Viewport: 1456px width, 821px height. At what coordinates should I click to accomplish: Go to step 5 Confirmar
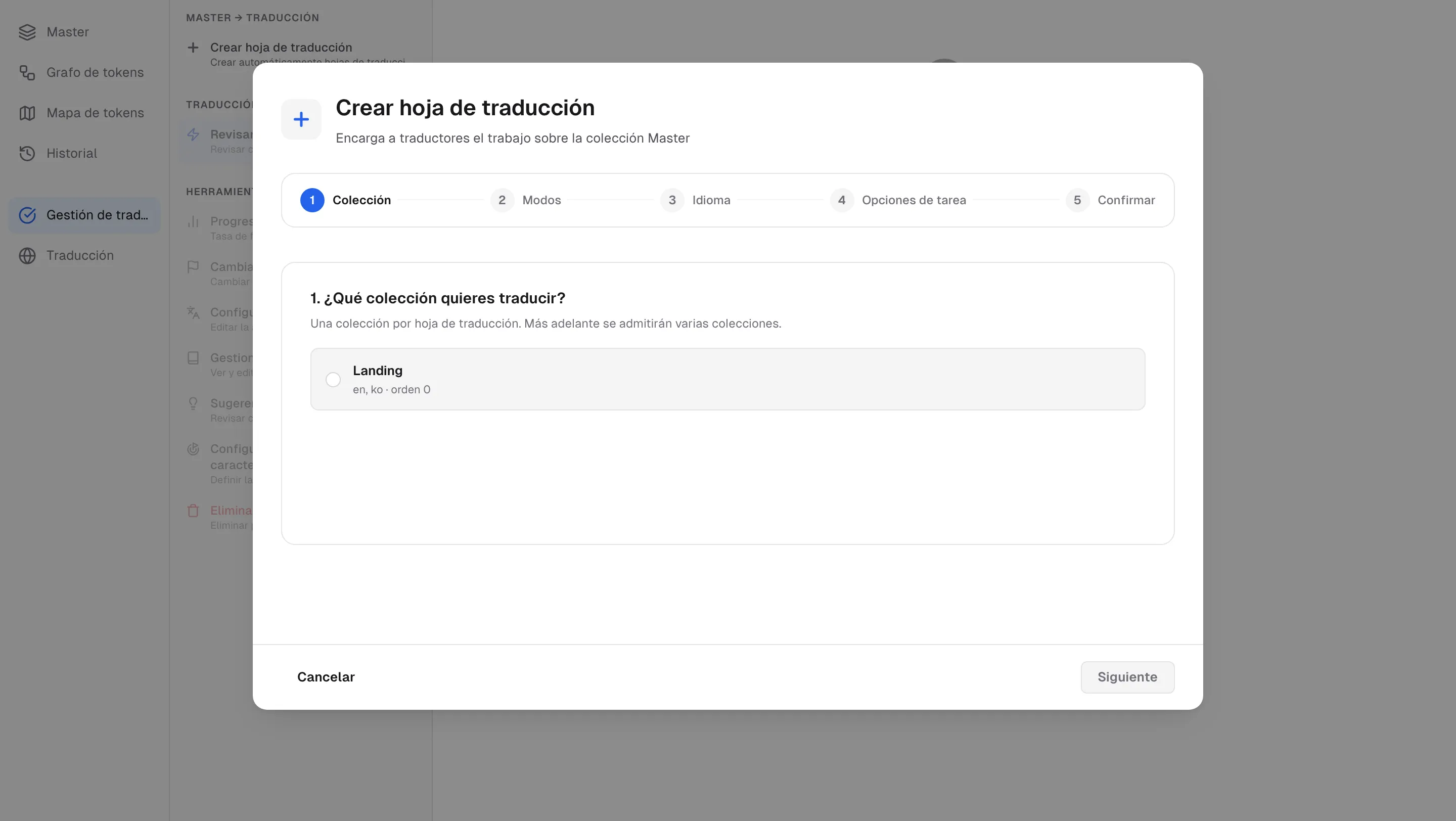click(1110, 200)
